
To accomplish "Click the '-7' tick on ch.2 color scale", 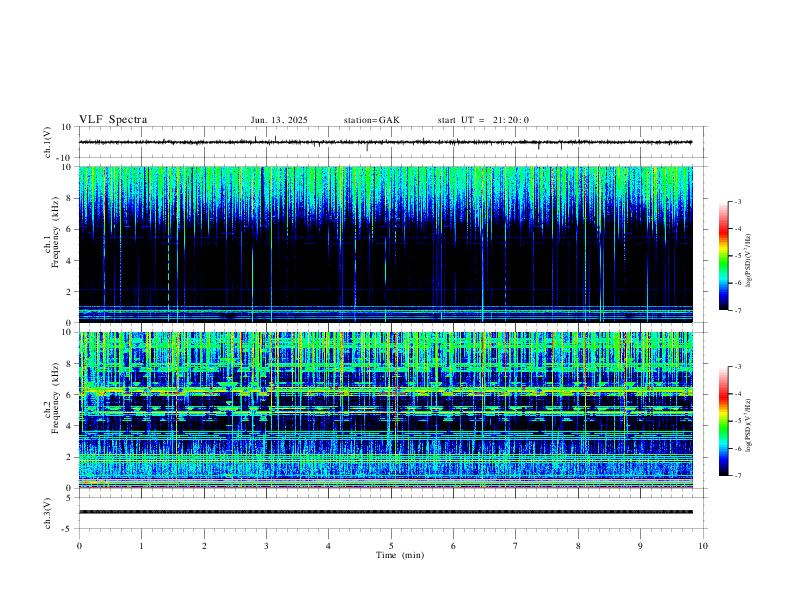I will 737,476.
